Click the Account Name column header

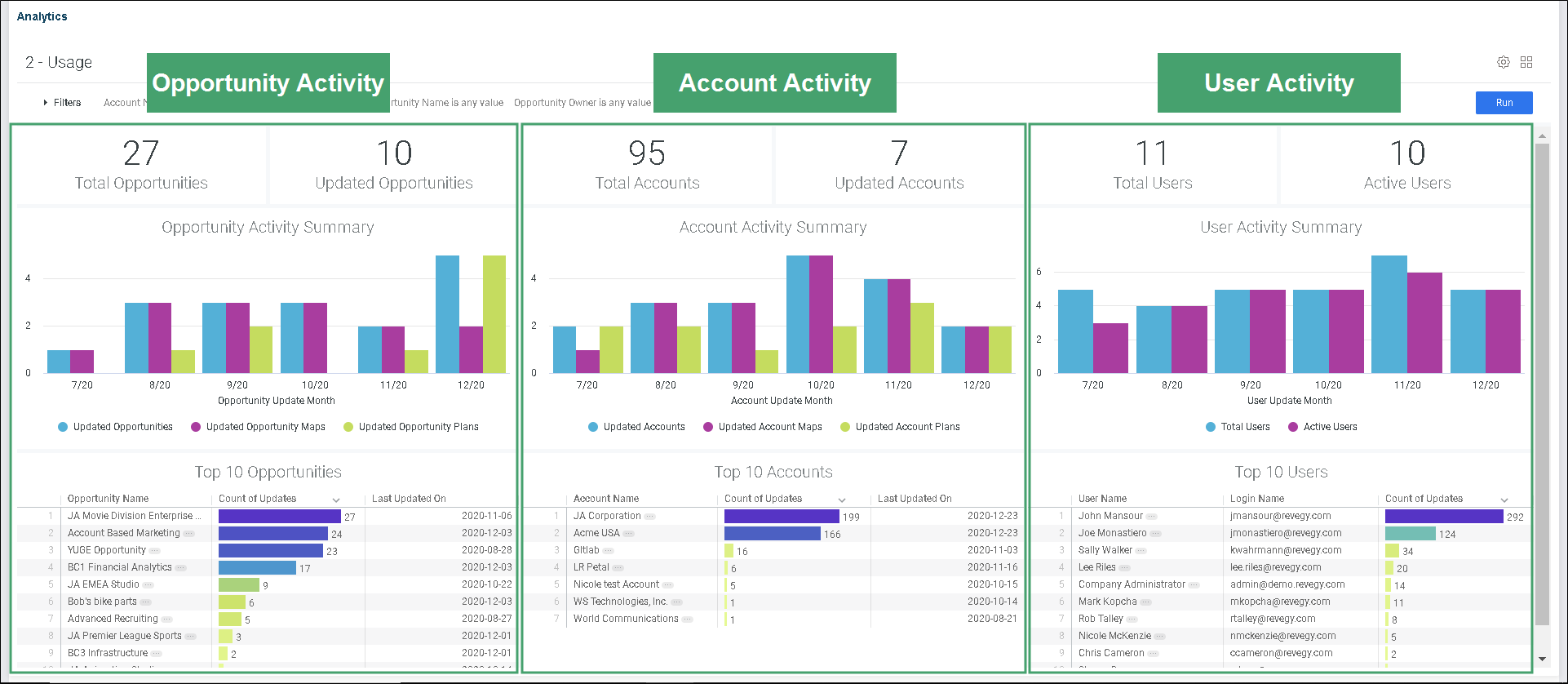point(606,499)
